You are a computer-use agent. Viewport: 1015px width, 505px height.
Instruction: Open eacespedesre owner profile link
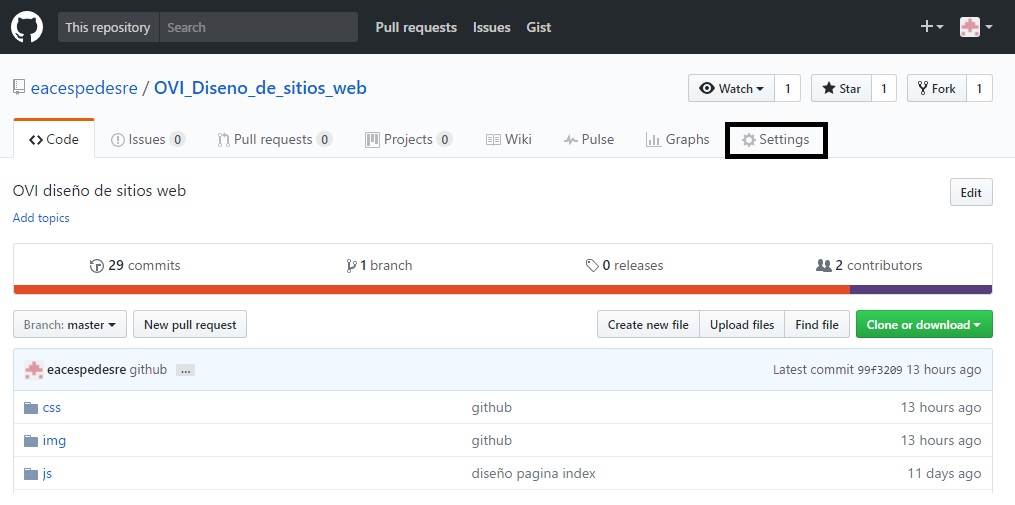[84, 87]
